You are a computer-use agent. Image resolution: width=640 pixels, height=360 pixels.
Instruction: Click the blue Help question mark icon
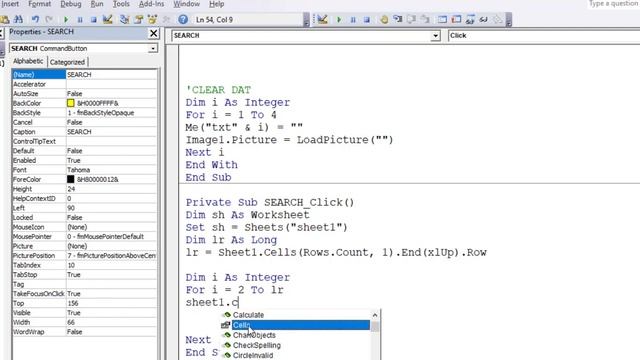click(x=183, y=19)
